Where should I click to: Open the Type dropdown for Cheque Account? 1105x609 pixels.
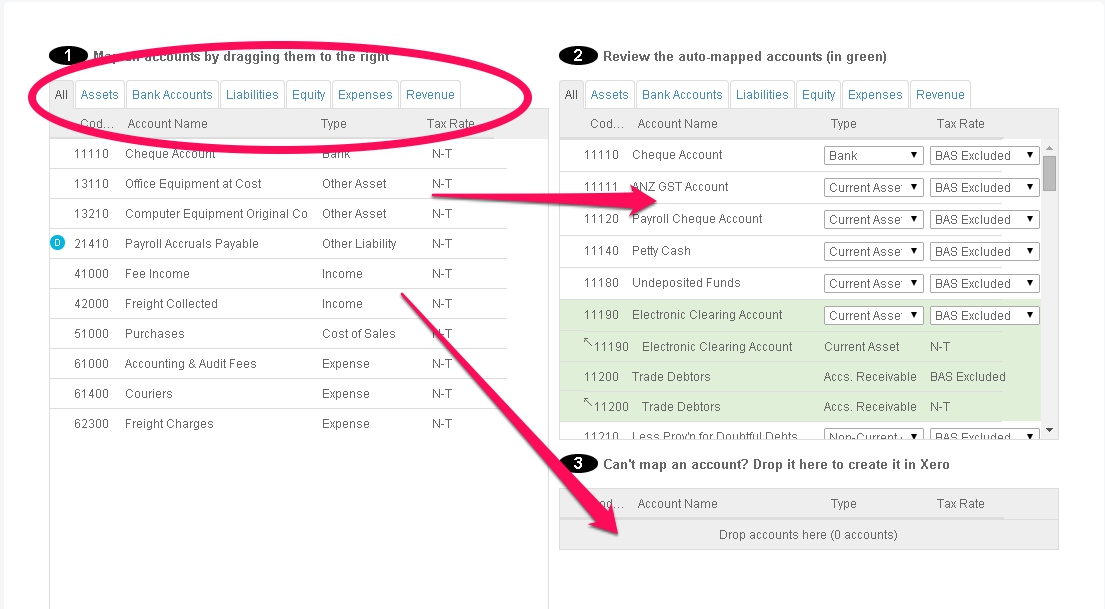click(x=872, y=156)
